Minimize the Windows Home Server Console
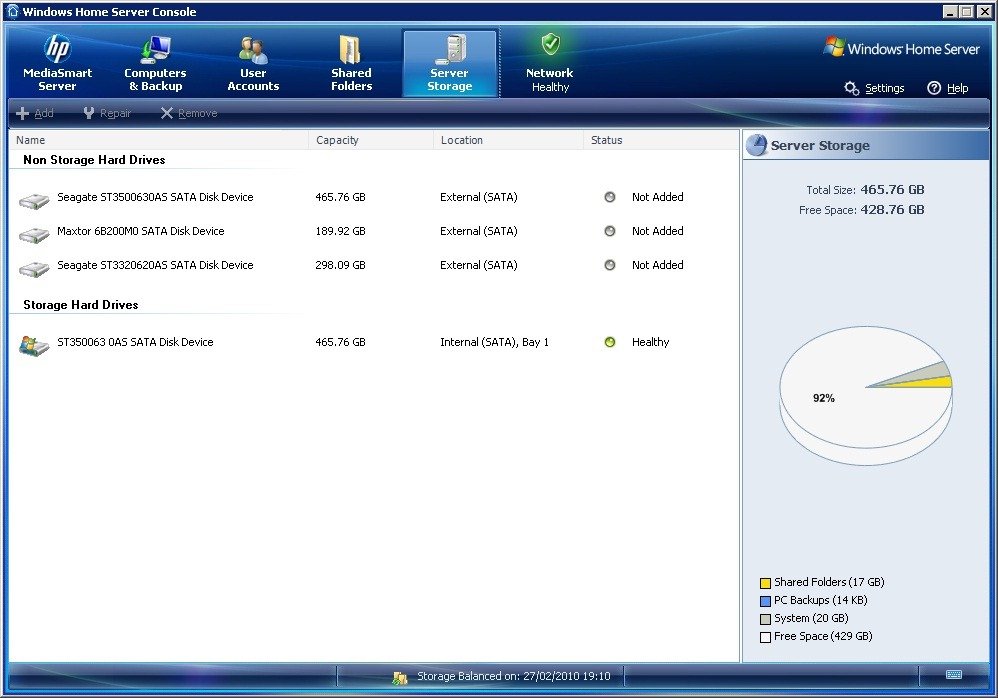This screenshot has height=698, width=998. click(950, 11)
